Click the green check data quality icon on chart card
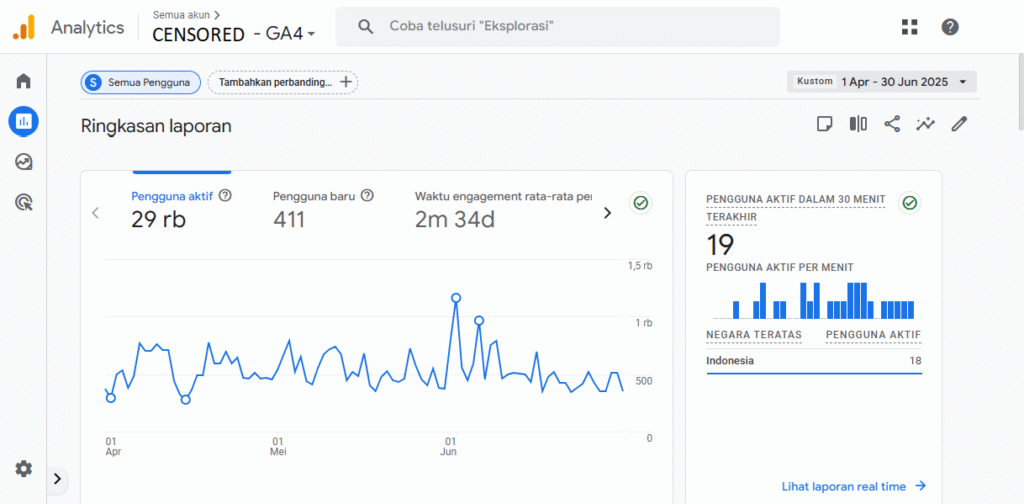Viewport: 1024px width, 504px height. (x=640, y=203)
